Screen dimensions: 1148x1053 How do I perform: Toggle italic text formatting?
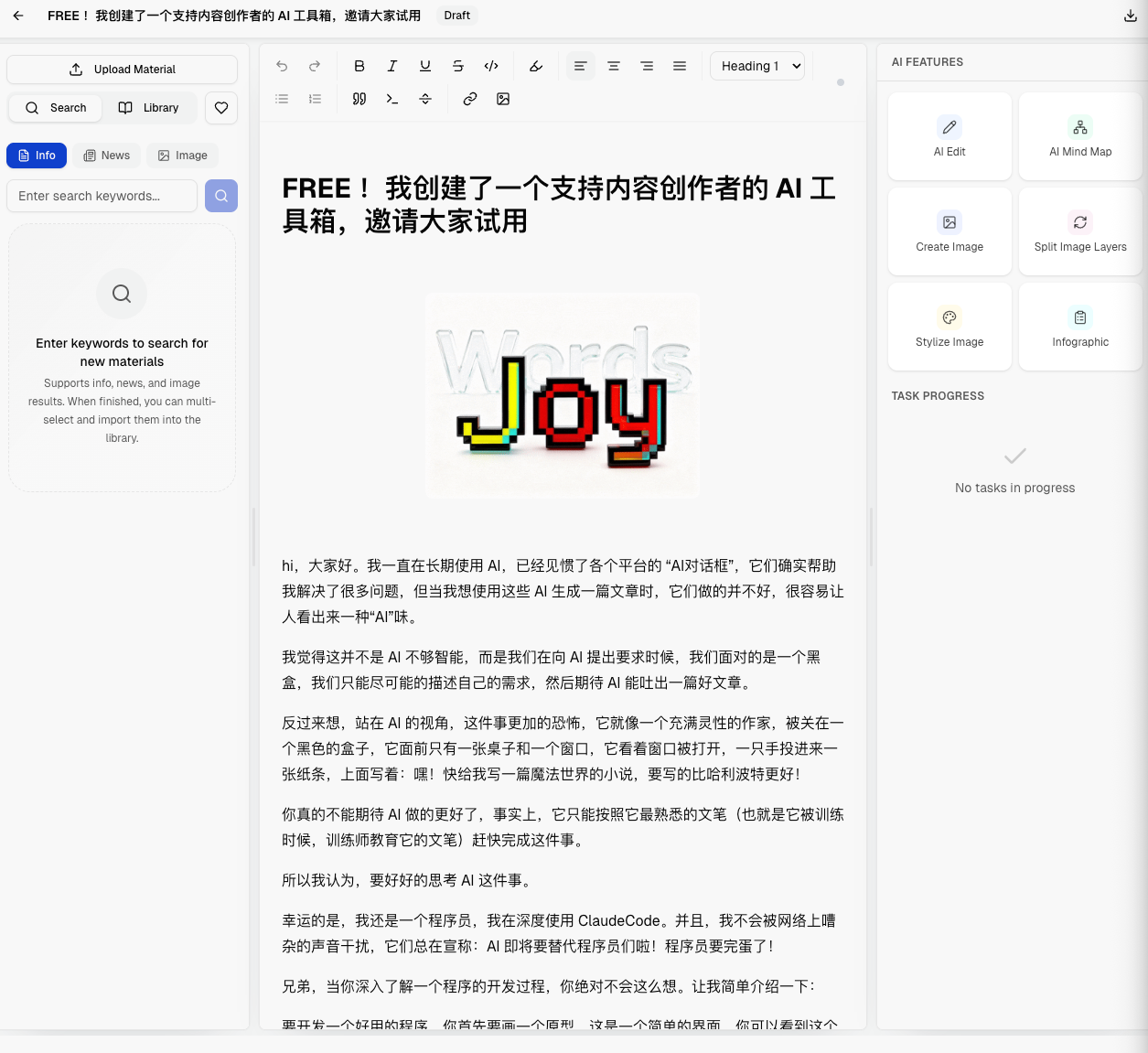(392, 66)
